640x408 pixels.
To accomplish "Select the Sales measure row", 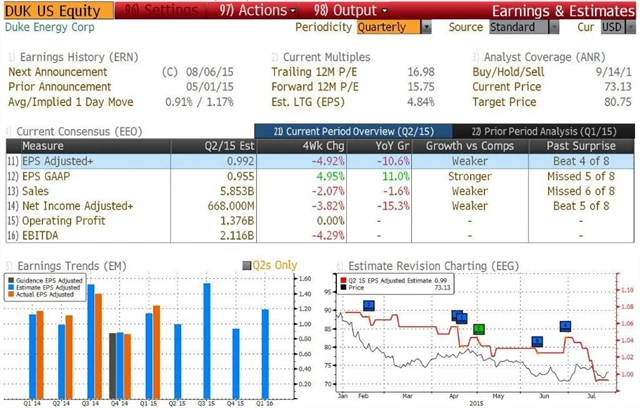I will coord(320,191).
